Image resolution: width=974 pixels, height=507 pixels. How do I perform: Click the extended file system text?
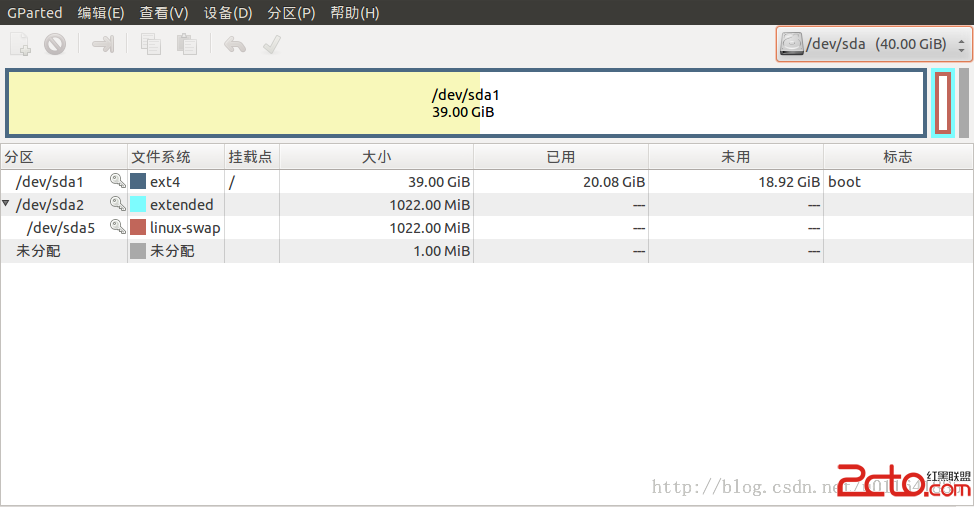181,204
